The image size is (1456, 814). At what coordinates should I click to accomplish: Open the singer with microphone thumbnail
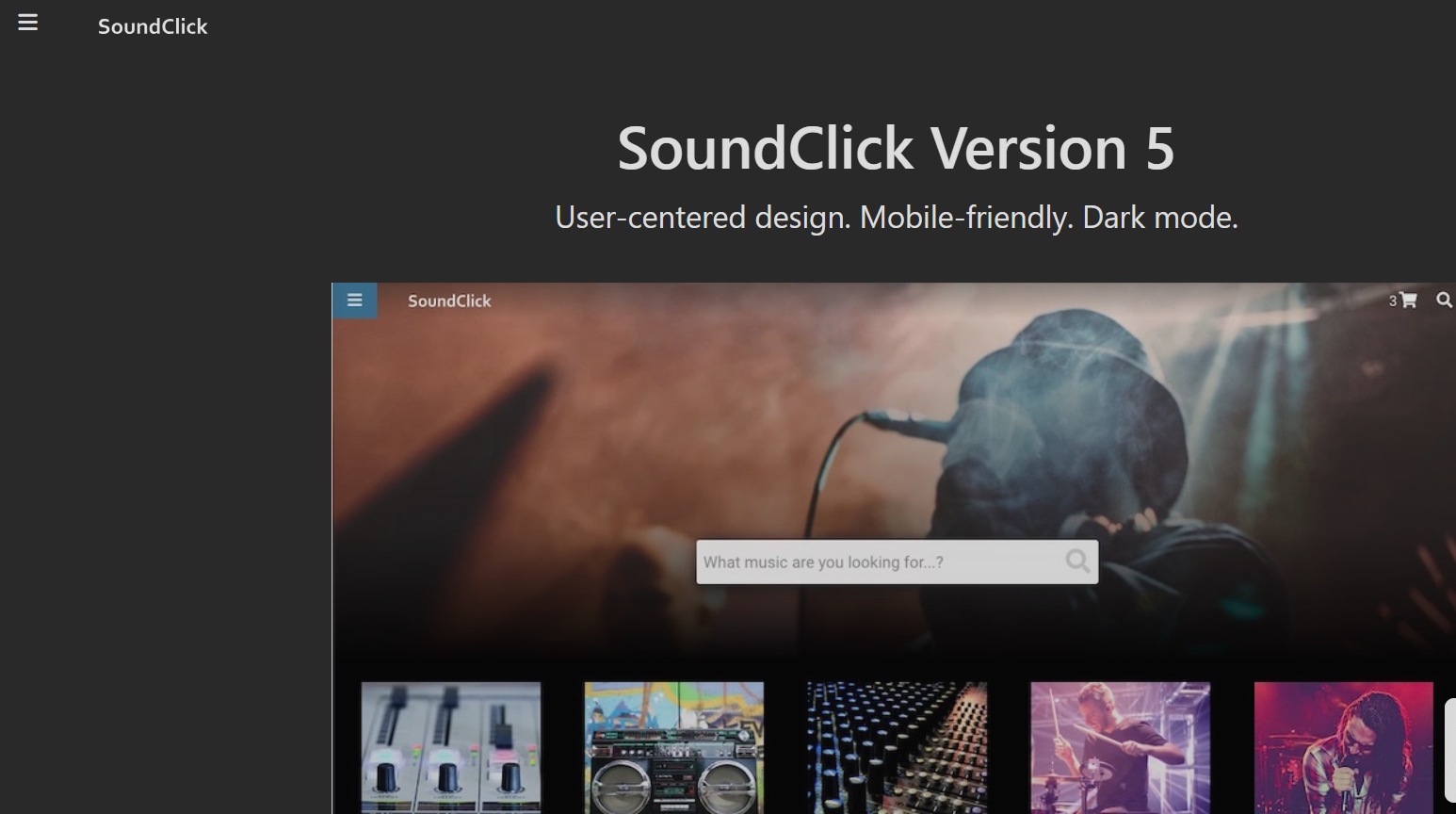coord(1344,748)
